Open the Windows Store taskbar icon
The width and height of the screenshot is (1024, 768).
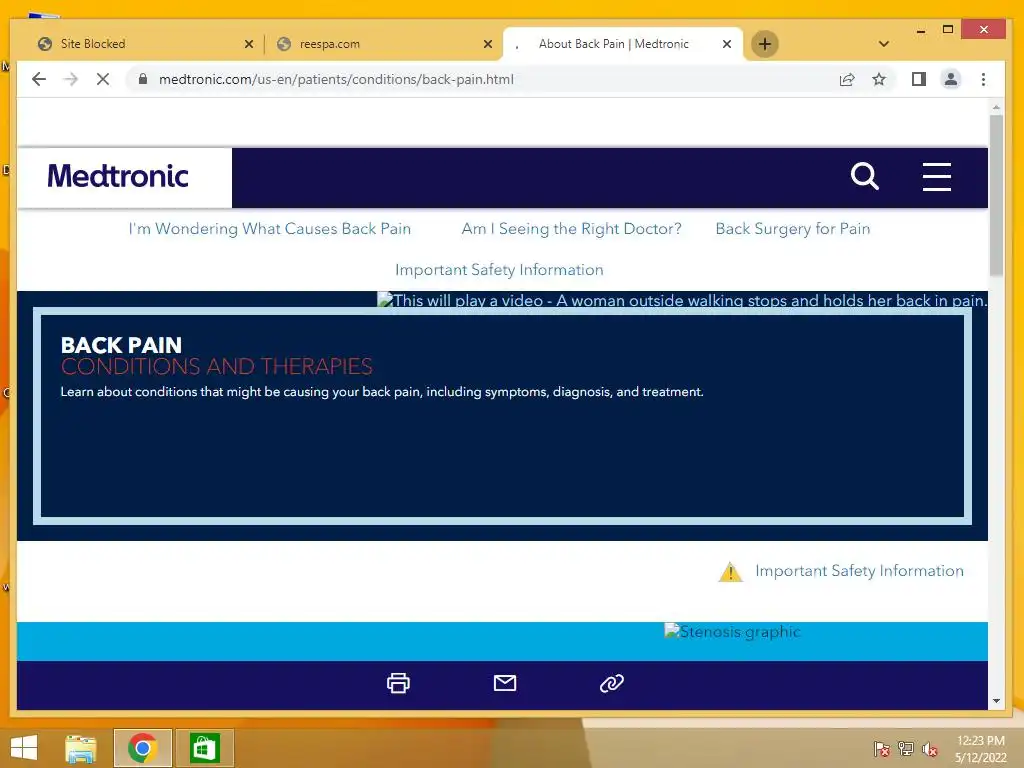coord(204,748)
